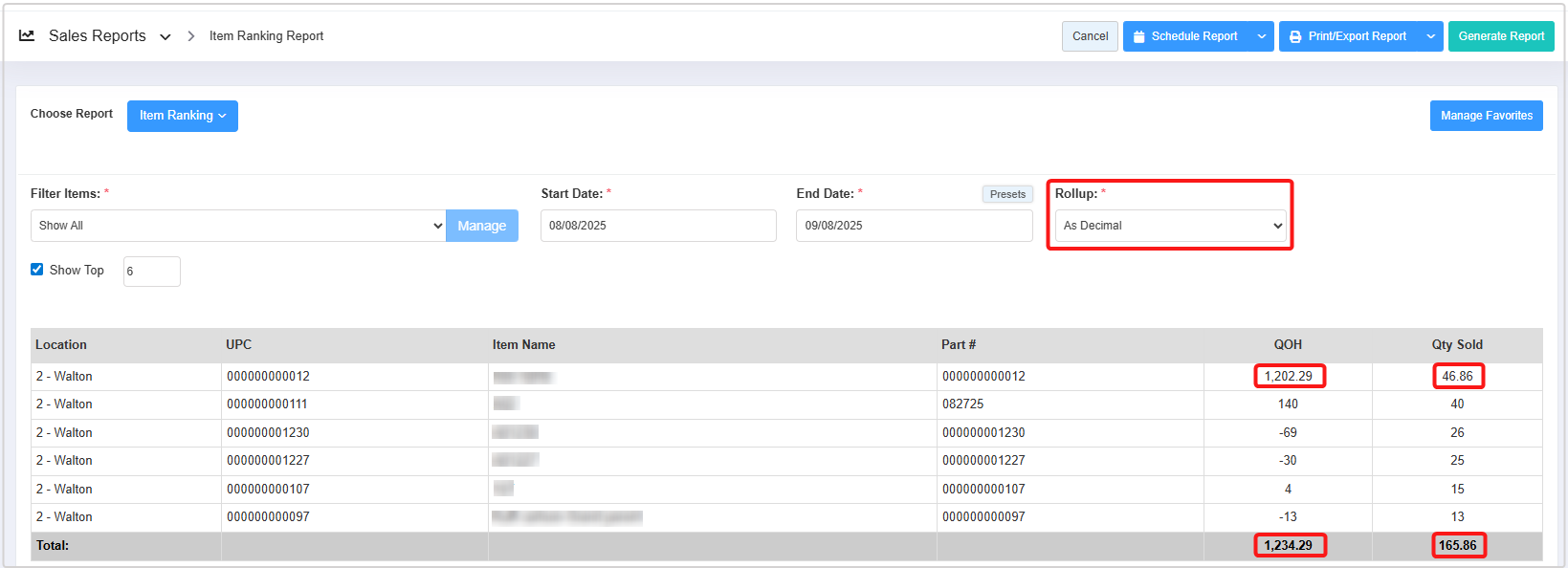Image resolution: width=1568 pixels, height=568 pixels.
Task: Open the date Presets button
Action: (x=1007, y=194)
